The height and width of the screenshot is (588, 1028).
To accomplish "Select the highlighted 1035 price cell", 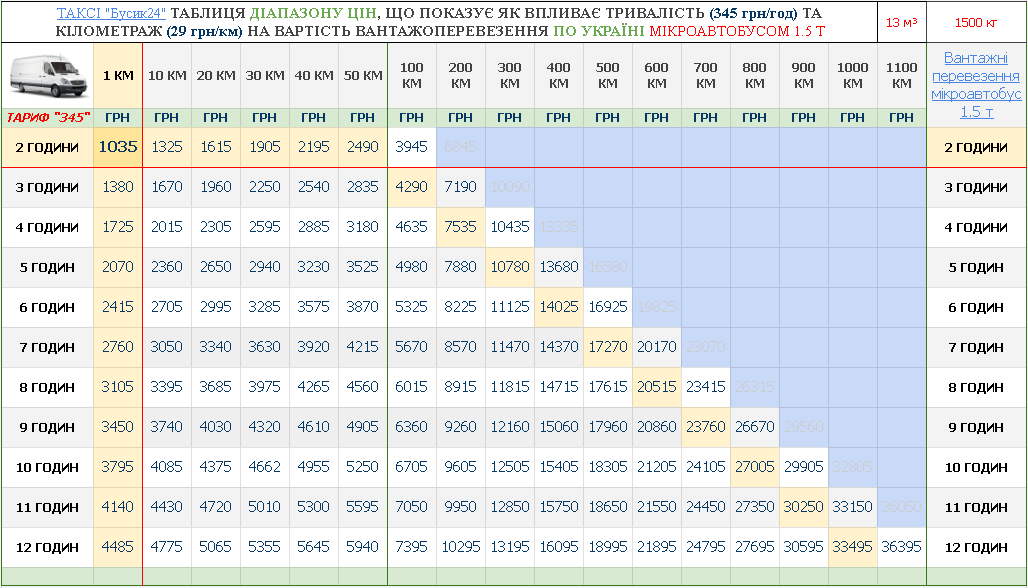I will [118, 147].
